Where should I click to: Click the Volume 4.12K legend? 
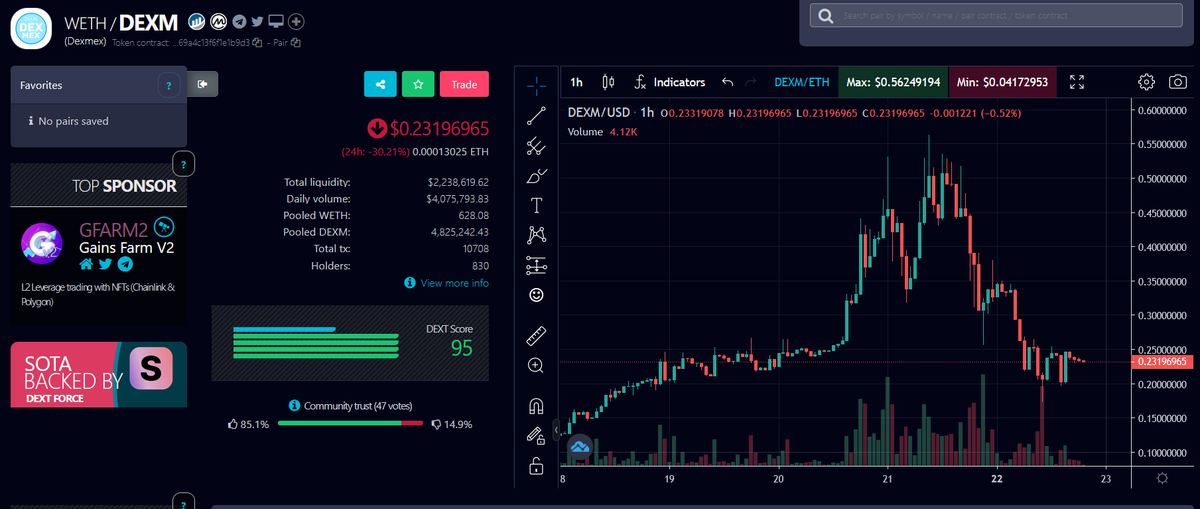tap(603, 132)
